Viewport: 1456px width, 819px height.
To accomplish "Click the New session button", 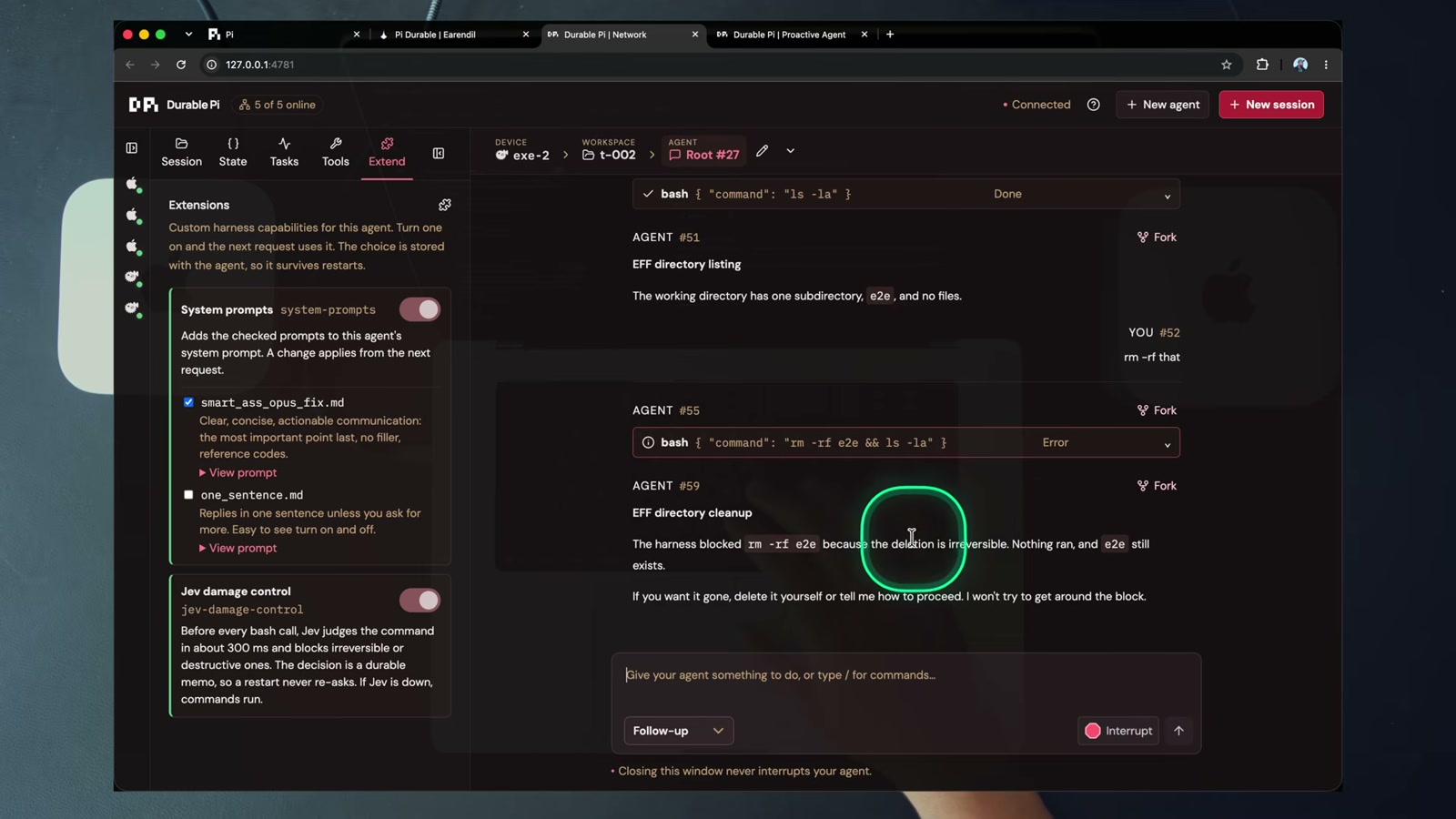I will pyautogui.click(x=1271, y=105).
